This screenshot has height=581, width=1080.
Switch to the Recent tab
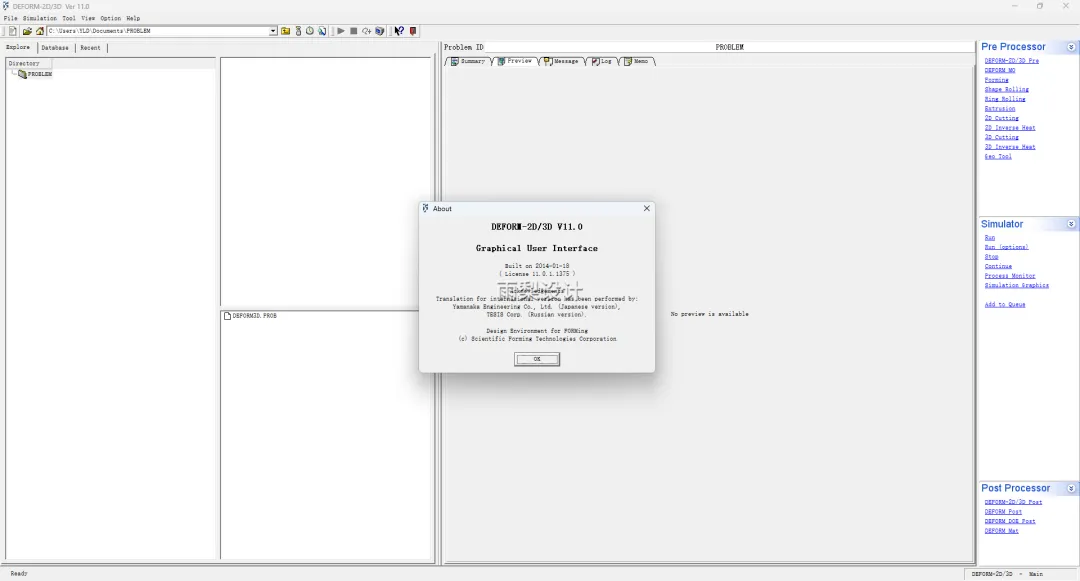pos(90,47)
